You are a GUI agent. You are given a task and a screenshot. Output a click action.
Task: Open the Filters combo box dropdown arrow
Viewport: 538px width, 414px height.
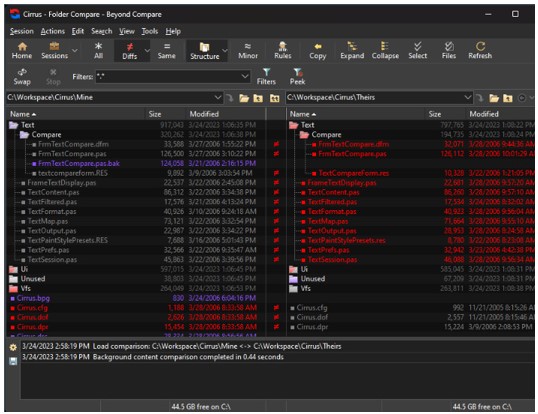(245, 76)
